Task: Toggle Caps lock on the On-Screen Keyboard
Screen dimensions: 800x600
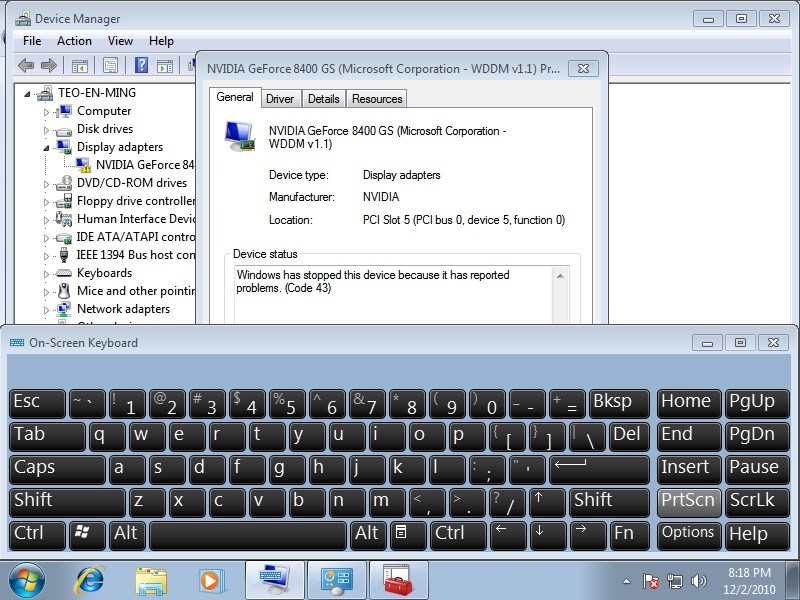Action: [x=57, y=468]
